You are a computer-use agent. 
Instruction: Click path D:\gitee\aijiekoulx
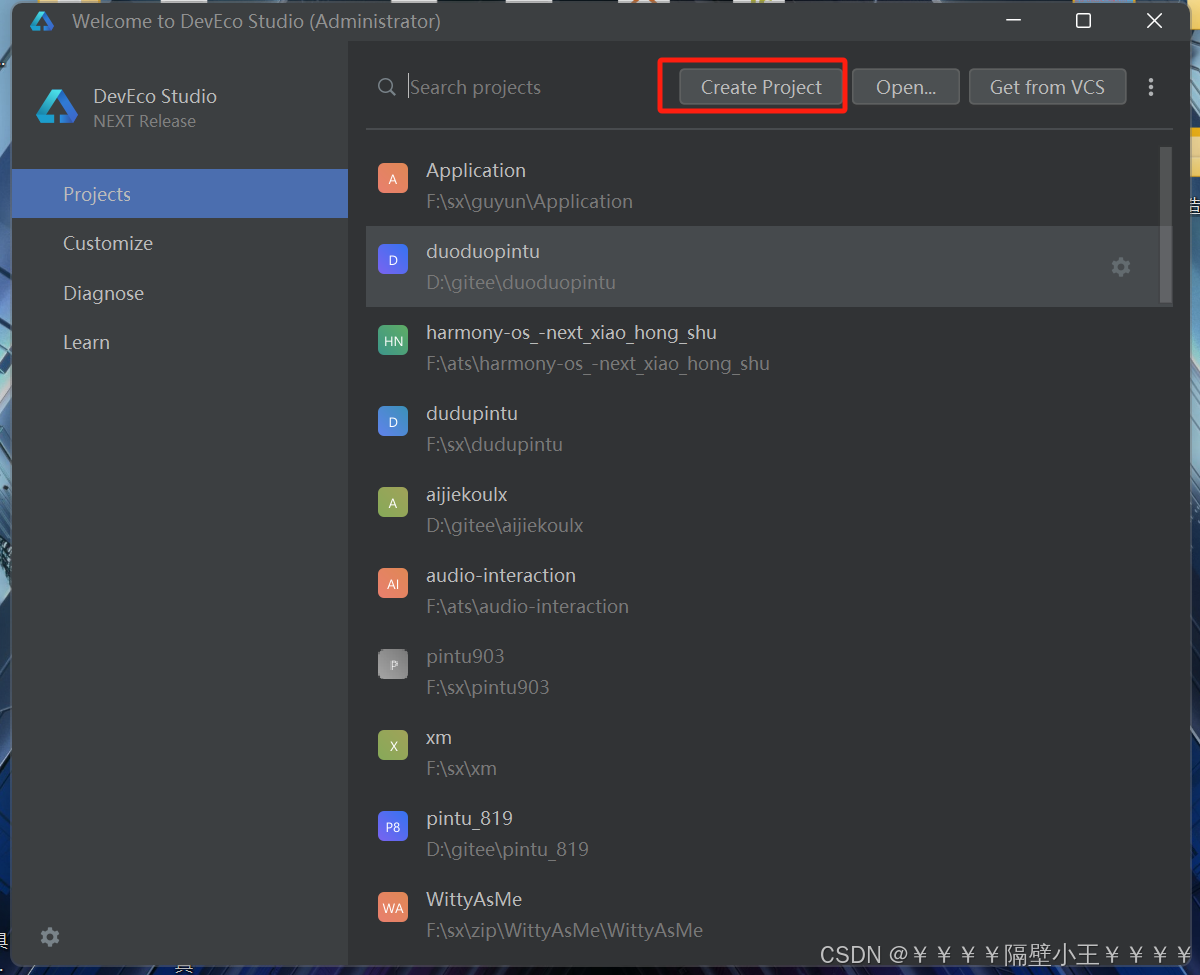tap(504, 525)
